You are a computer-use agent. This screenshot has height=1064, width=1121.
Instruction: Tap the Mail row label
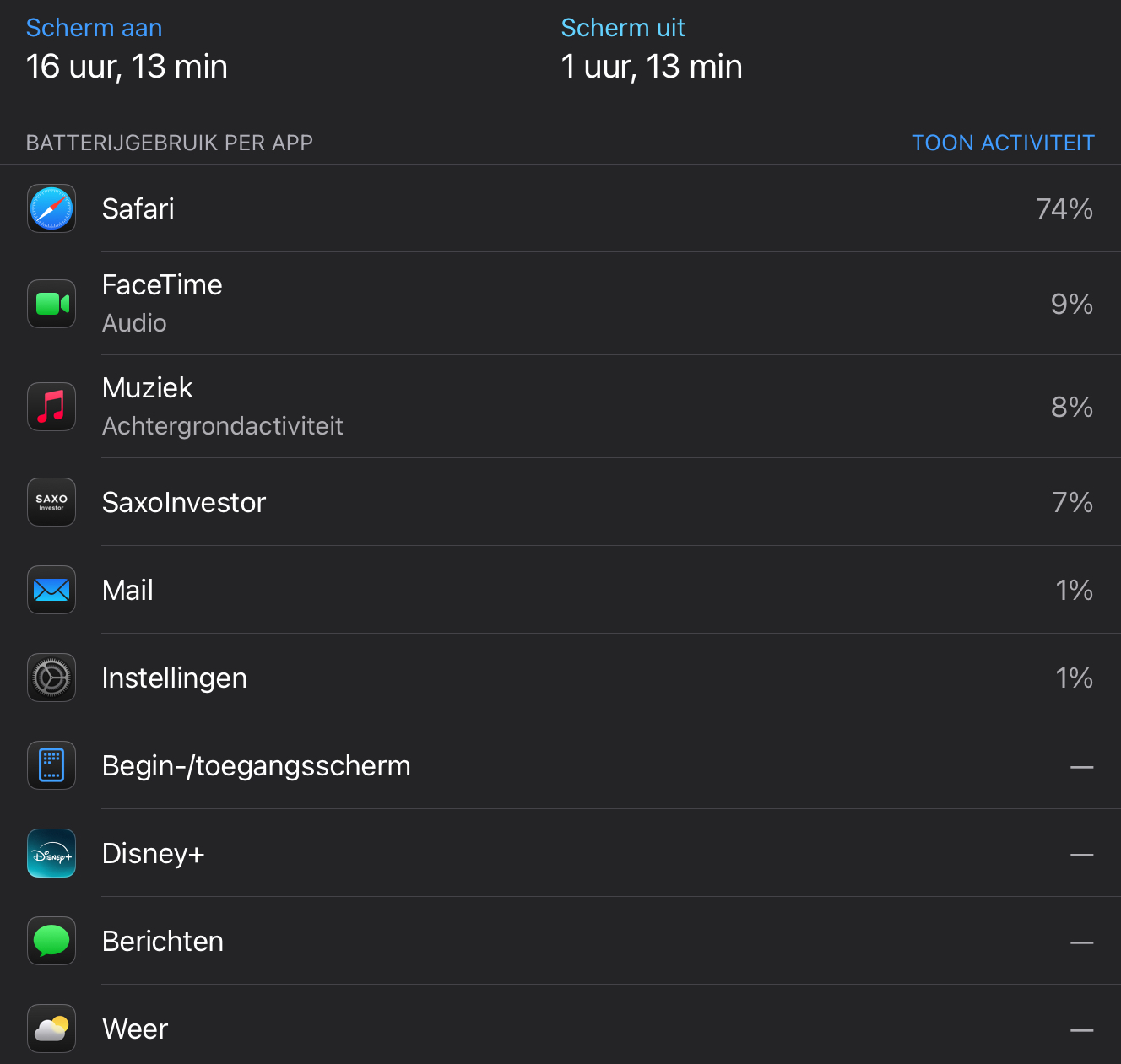coord(127,590)
